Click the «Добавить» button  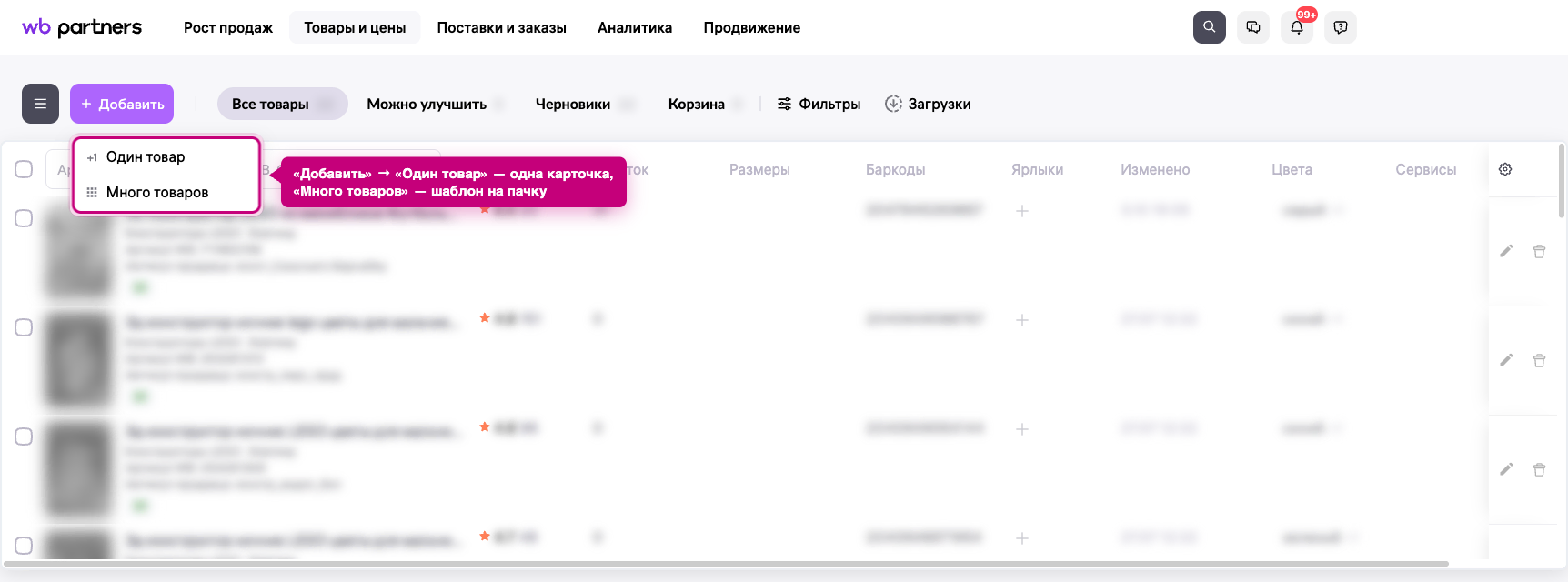tap(122, 104)
